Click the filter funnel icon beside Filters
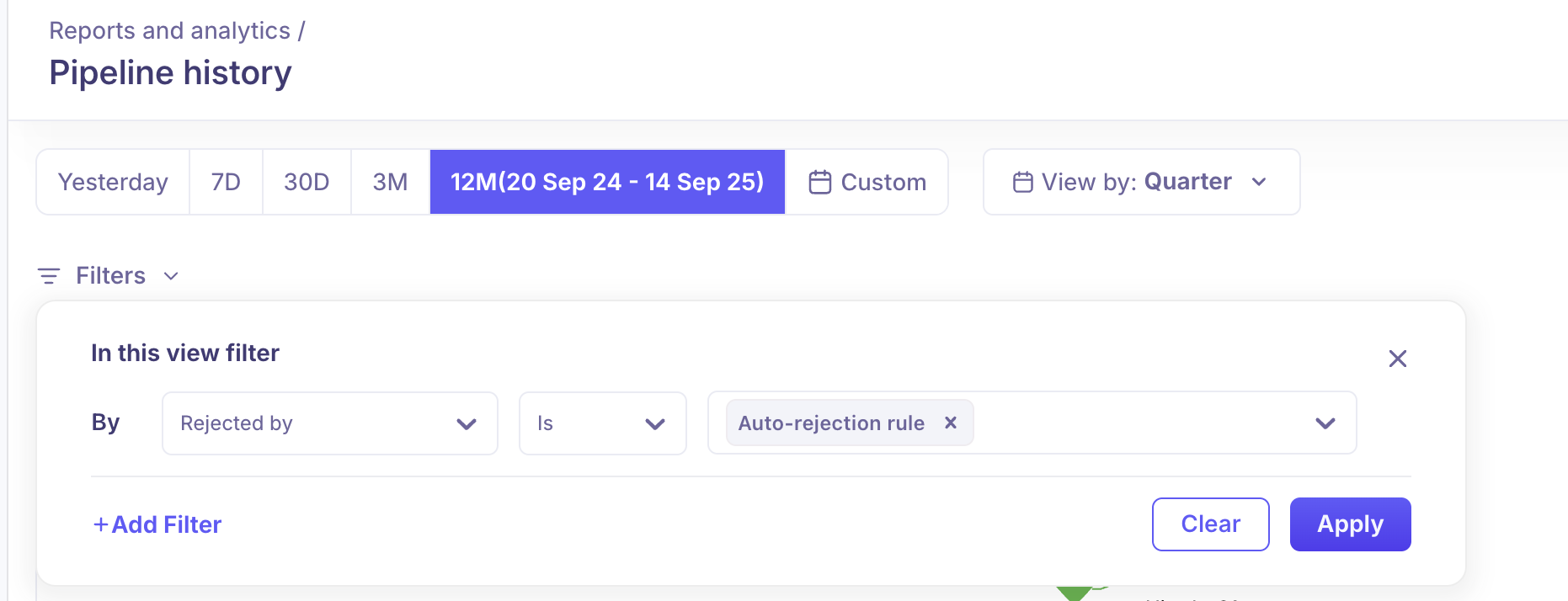The width and height of the screenshot is (1568, 601). tap(50, 275)
